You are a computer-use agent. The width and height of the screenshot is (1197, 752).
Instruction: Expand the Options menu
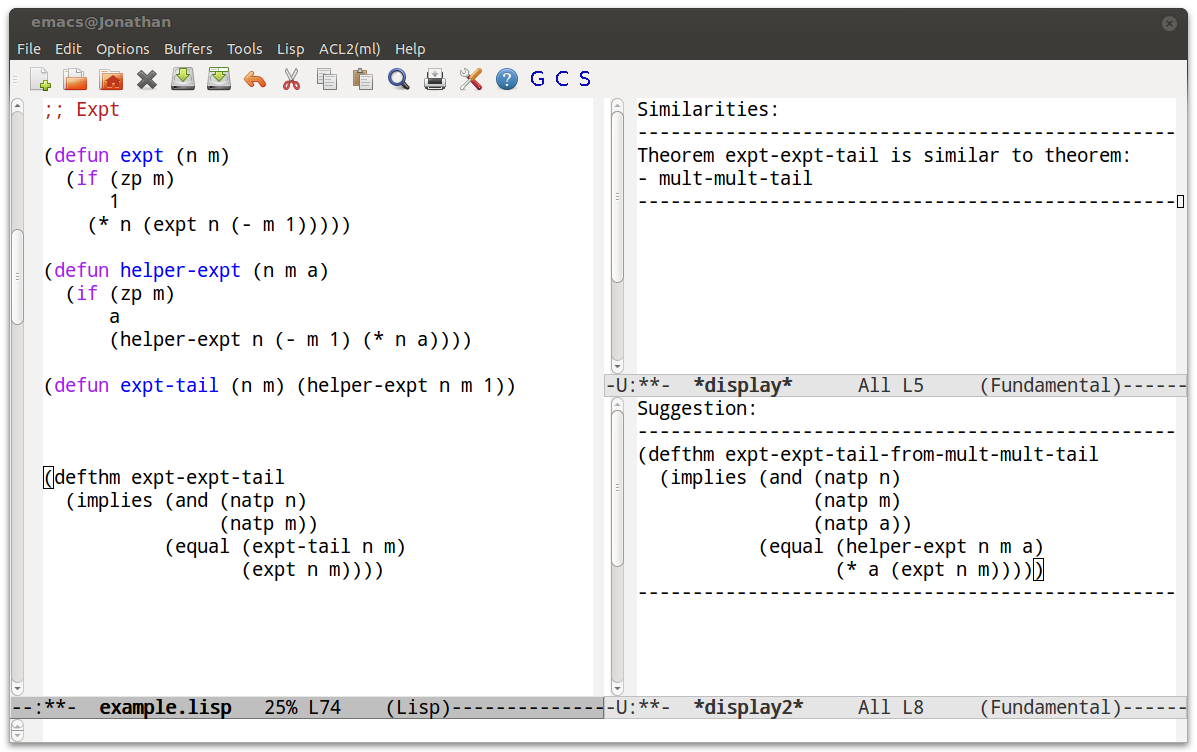point(122,49)
